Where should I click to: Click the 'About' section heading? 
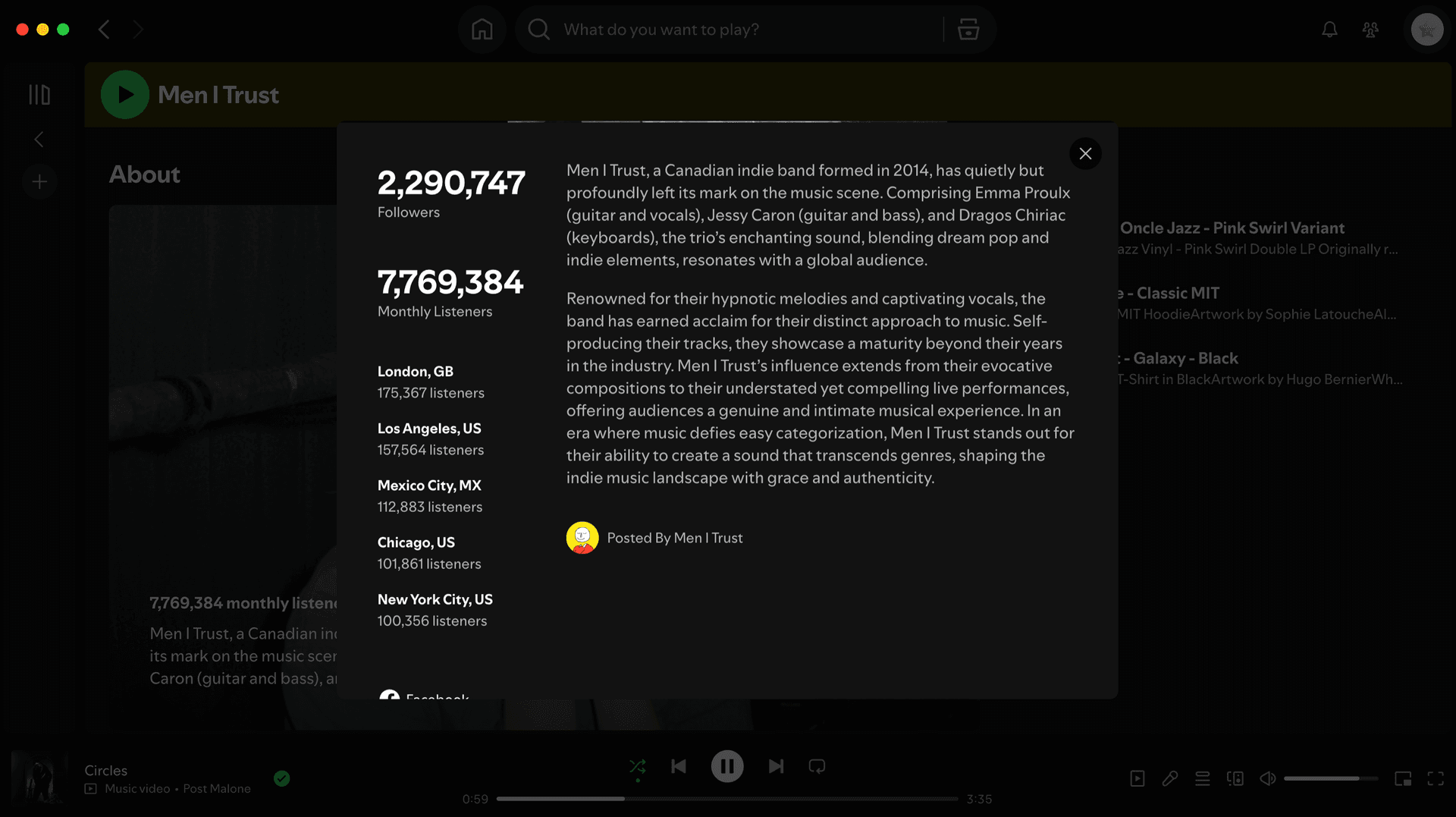tap(145, 174)
